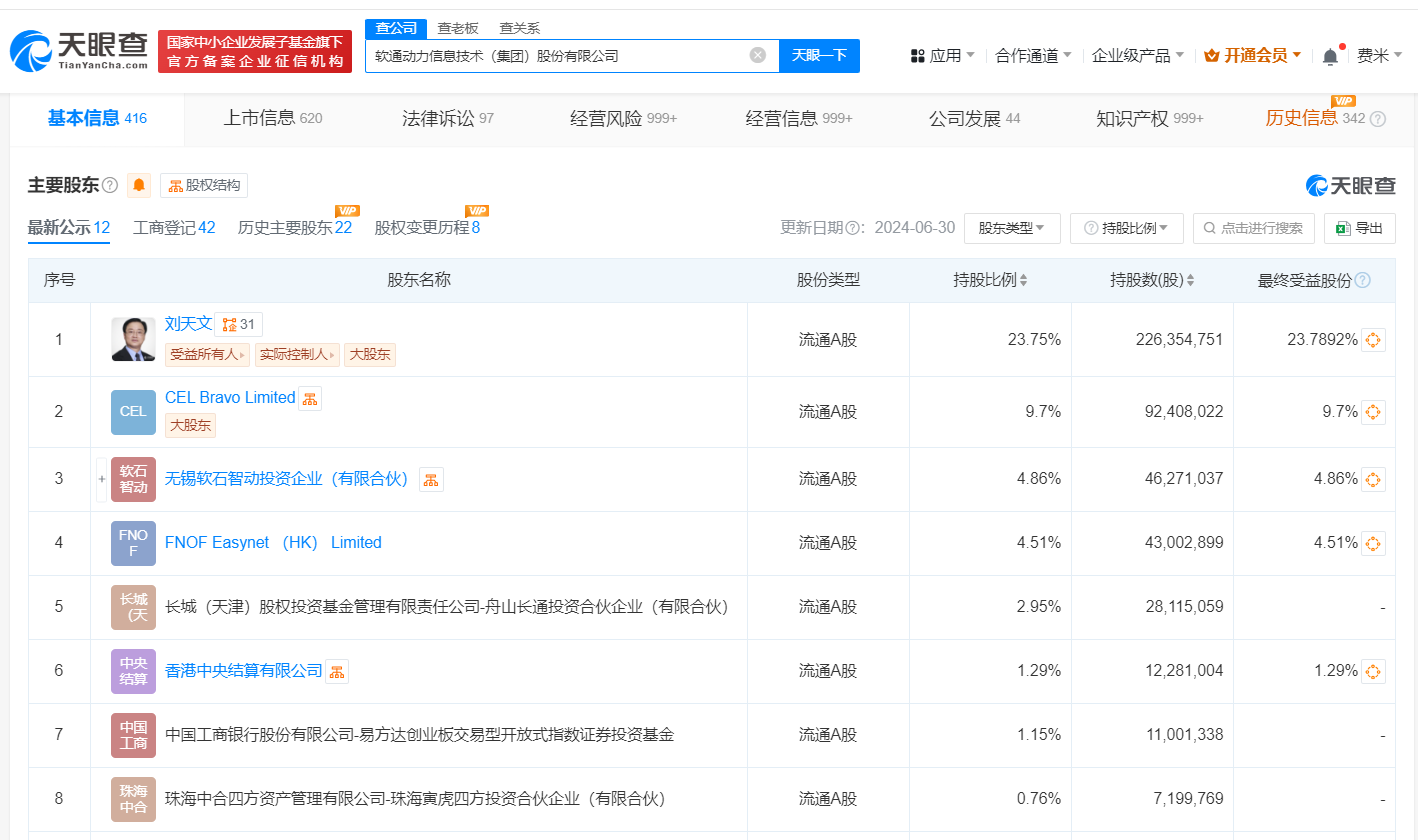Open the 法律诉讼 97 tab
Viewport: 1418px width, 840px height.
[448, 119]
